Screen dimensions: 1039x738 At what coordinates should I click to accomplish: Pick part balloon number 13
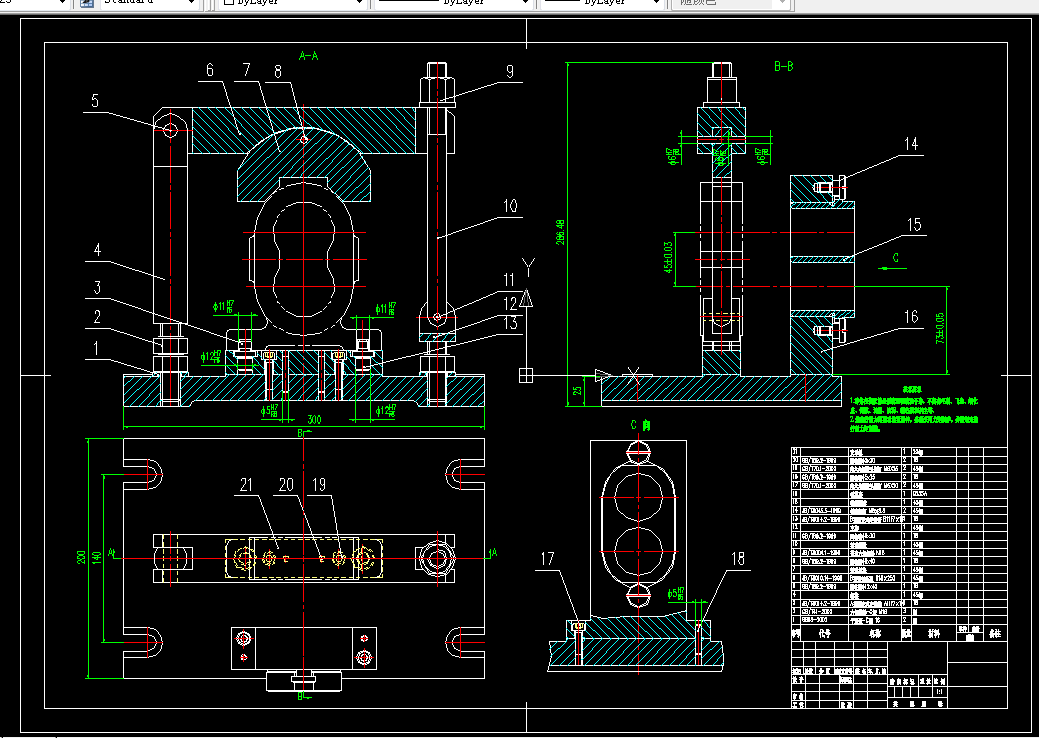(x=510, y=323)
